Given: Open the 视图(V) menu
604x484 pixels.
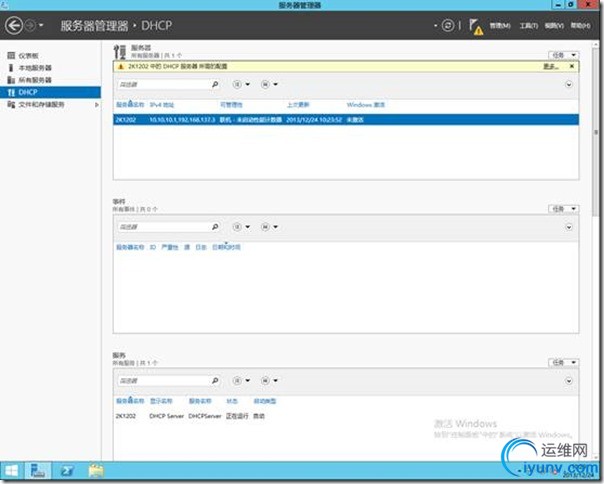Looking at the screenshot, I should [554, 26].
